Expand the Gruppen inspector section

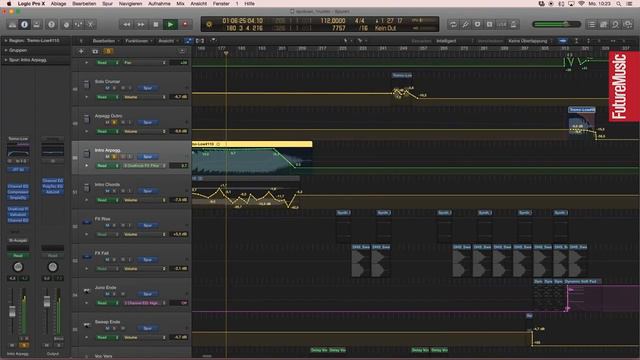6,50
